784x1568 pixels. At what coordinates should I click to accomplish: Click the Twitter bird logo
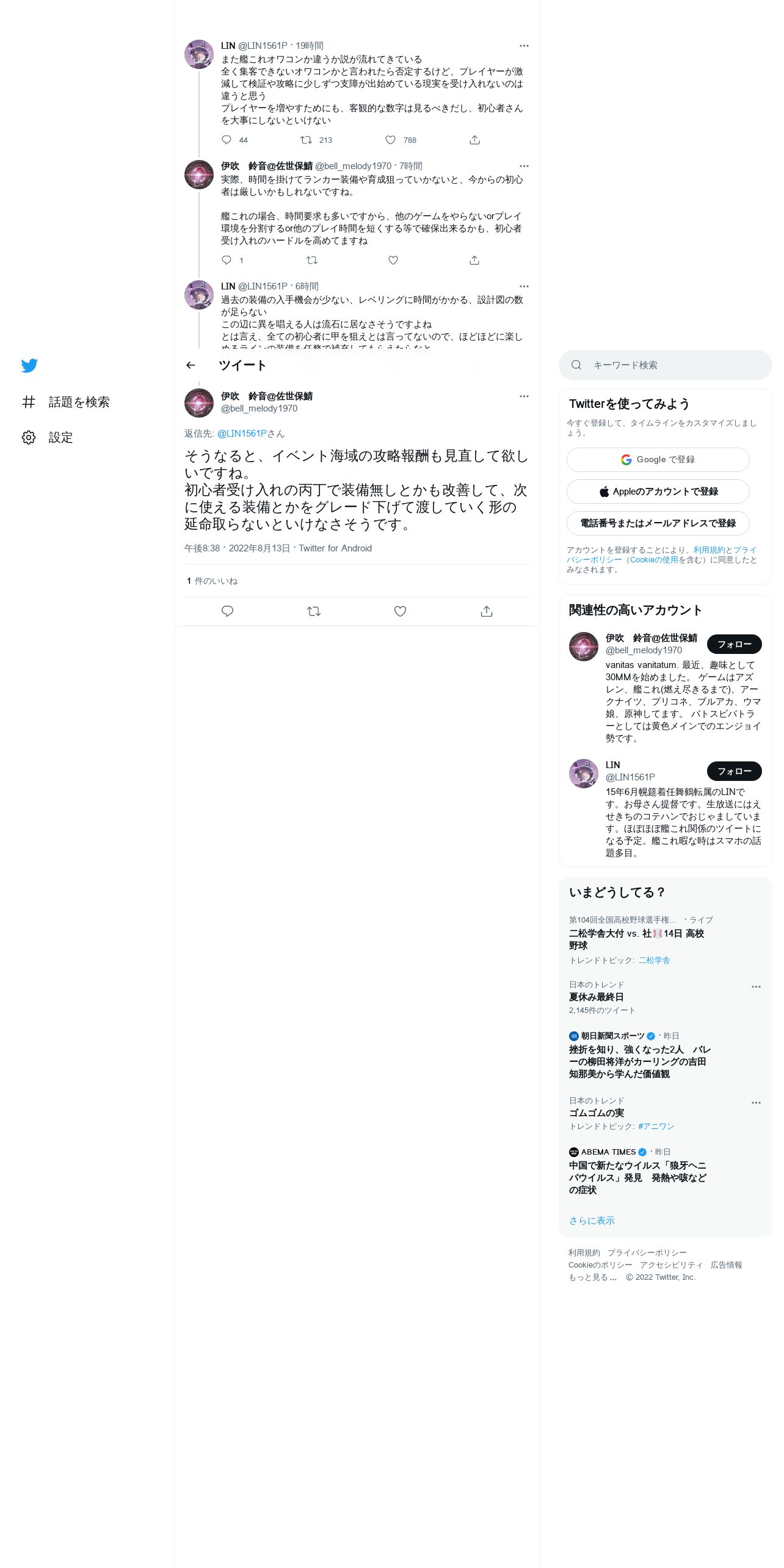29,365
